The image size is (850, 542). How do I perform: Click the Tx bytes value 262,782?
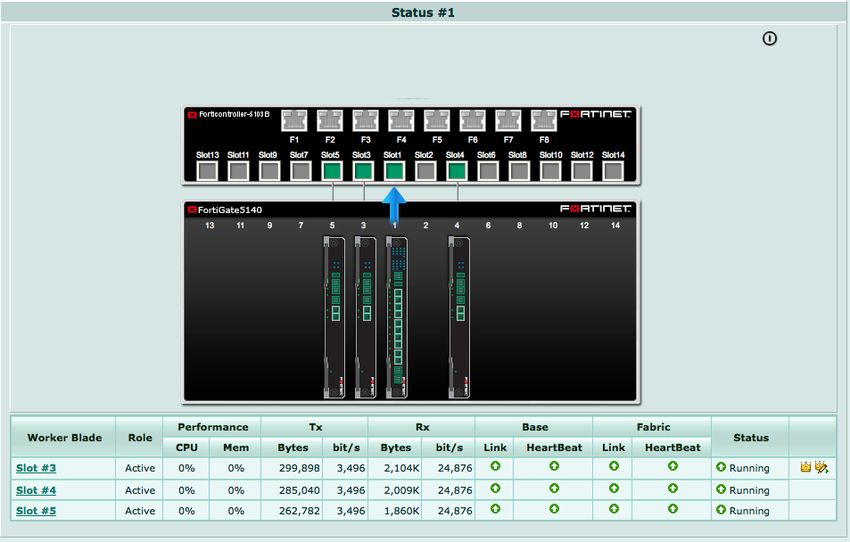[299, 511]
